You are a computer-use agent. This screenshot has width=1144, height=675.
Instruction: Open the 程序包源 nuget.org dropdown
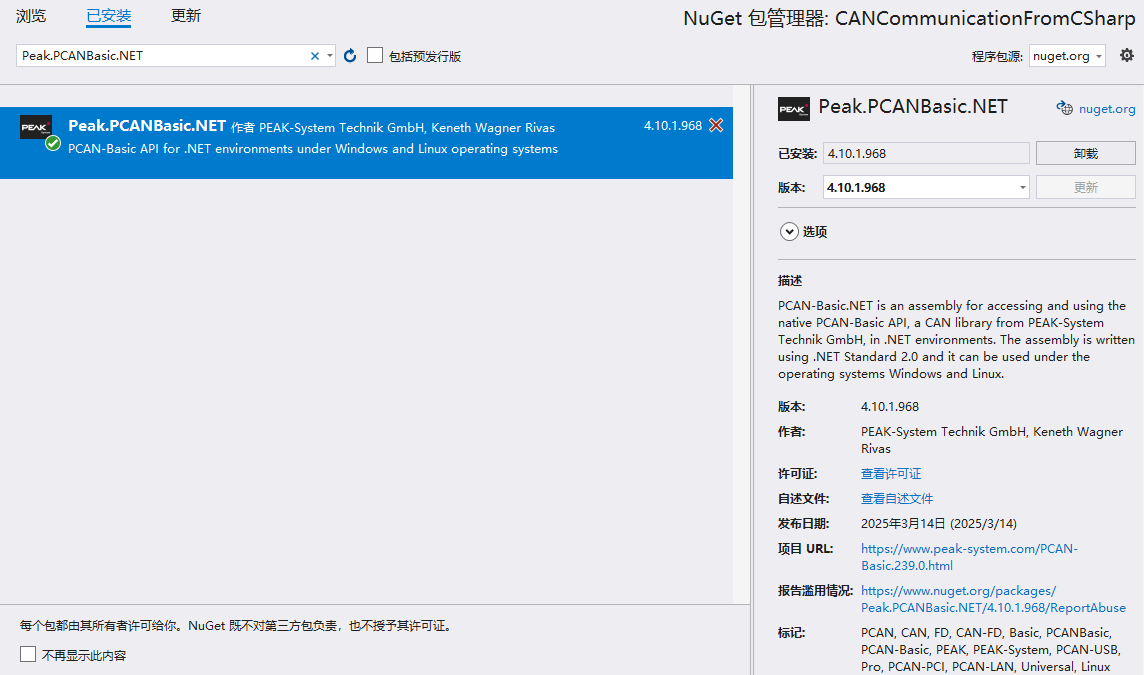(1067, 56)
